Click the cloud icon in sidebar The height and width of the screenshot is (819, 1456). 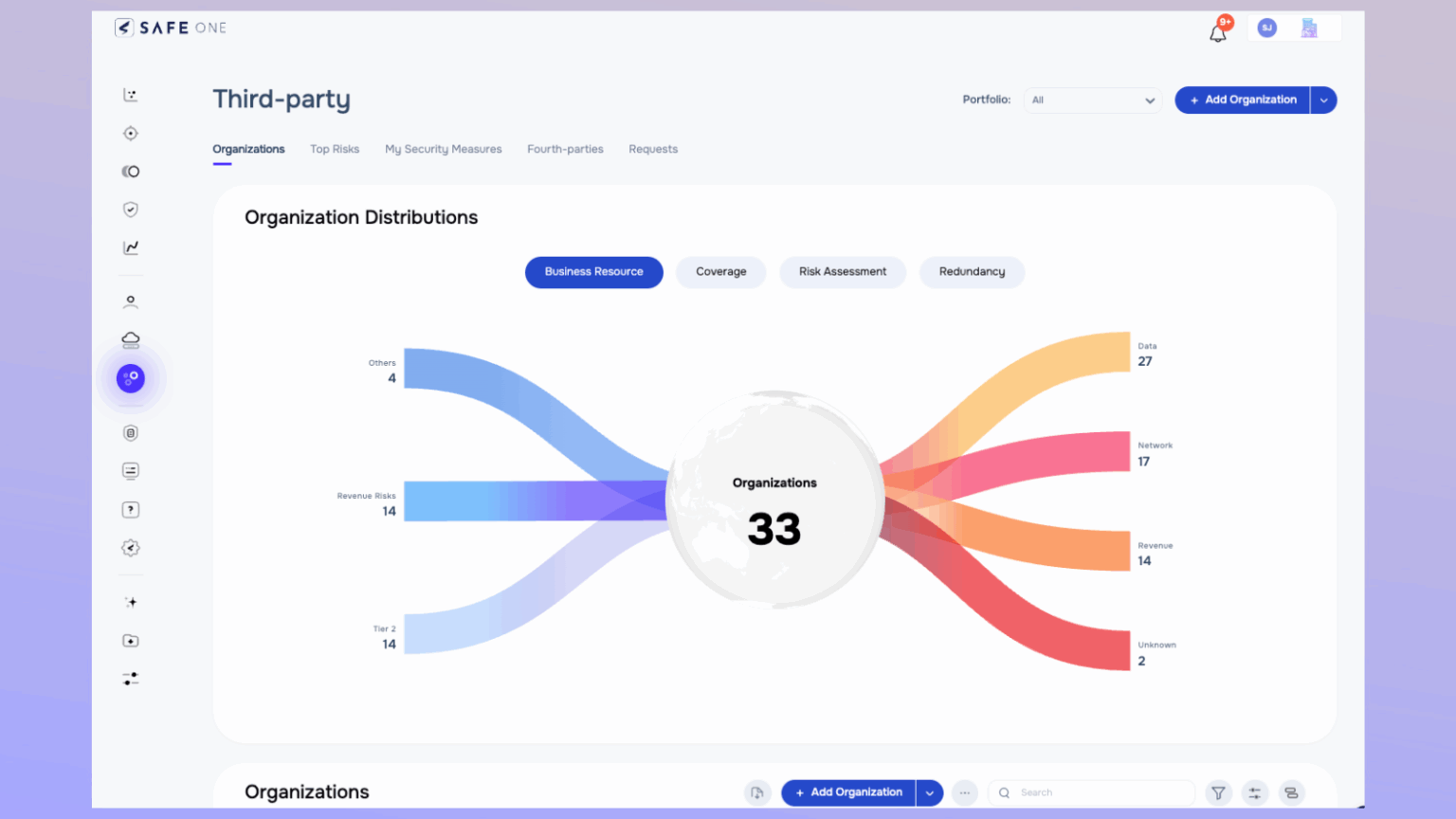tap(131, 339)
